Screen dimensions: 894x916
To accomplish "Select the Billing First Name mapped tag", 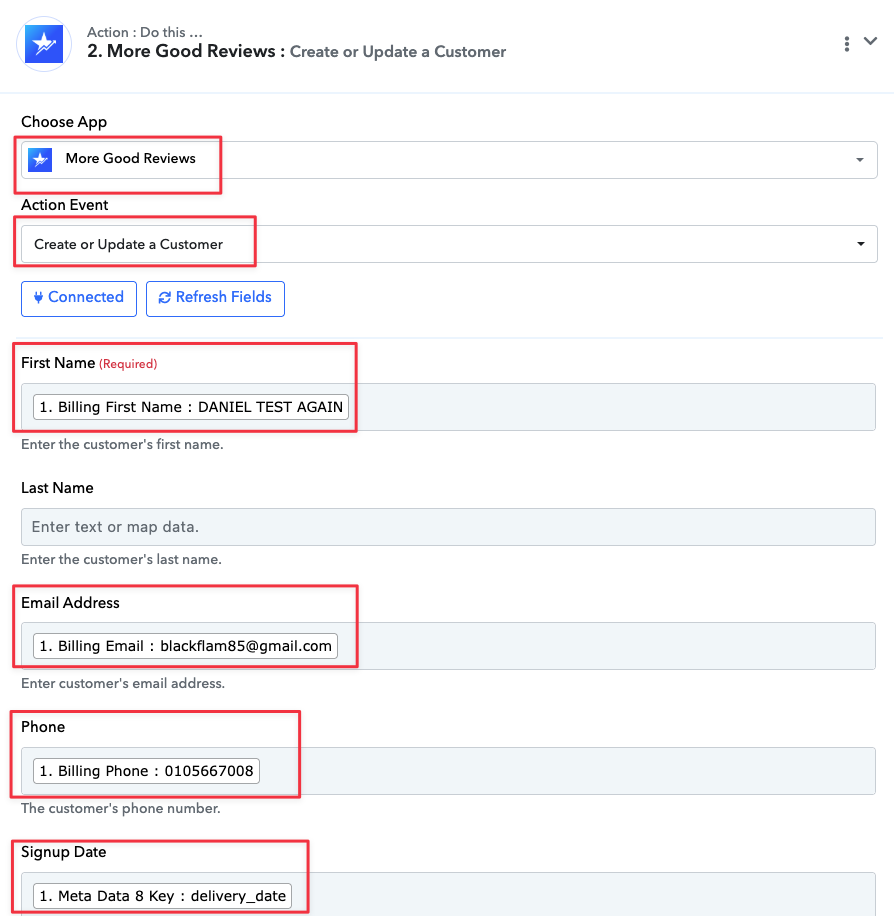I will tap(191, 407).
